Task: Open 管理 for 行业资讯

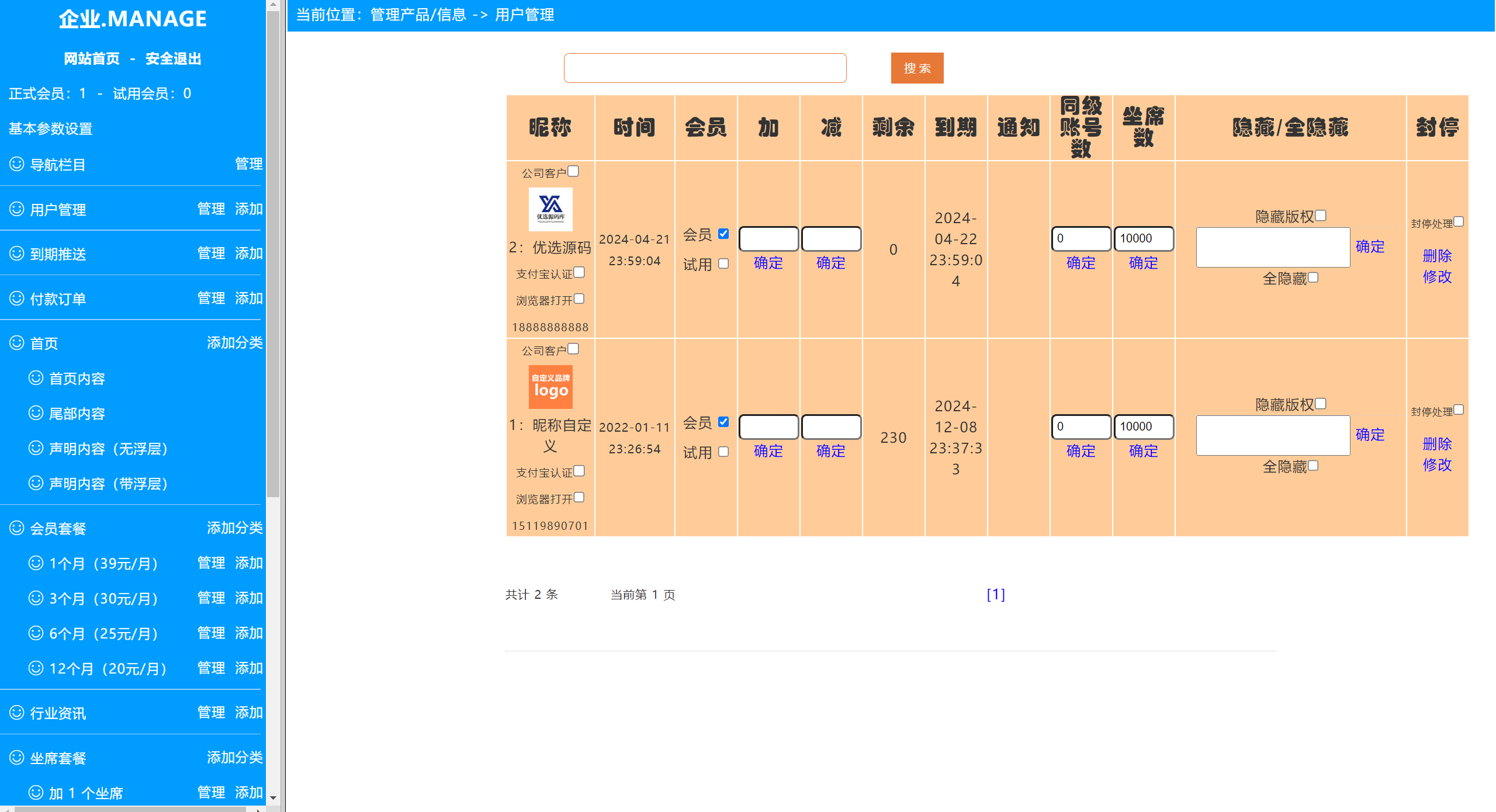Action: tap(211, 712)
